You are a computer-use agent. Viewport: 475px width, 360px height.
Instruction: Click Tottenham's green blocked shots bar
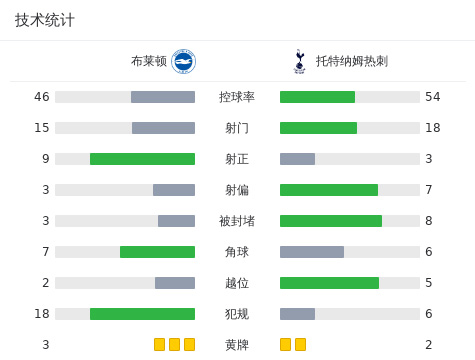331,221
